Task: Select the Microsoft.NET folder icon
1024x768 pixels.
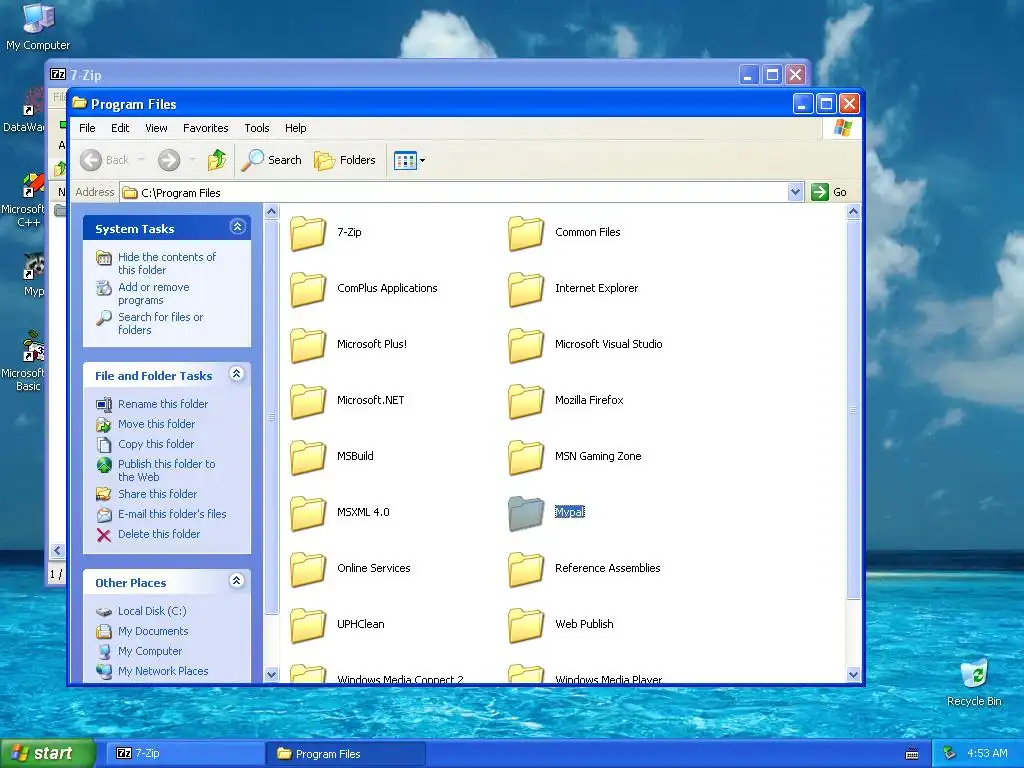Action: (308, 401)
